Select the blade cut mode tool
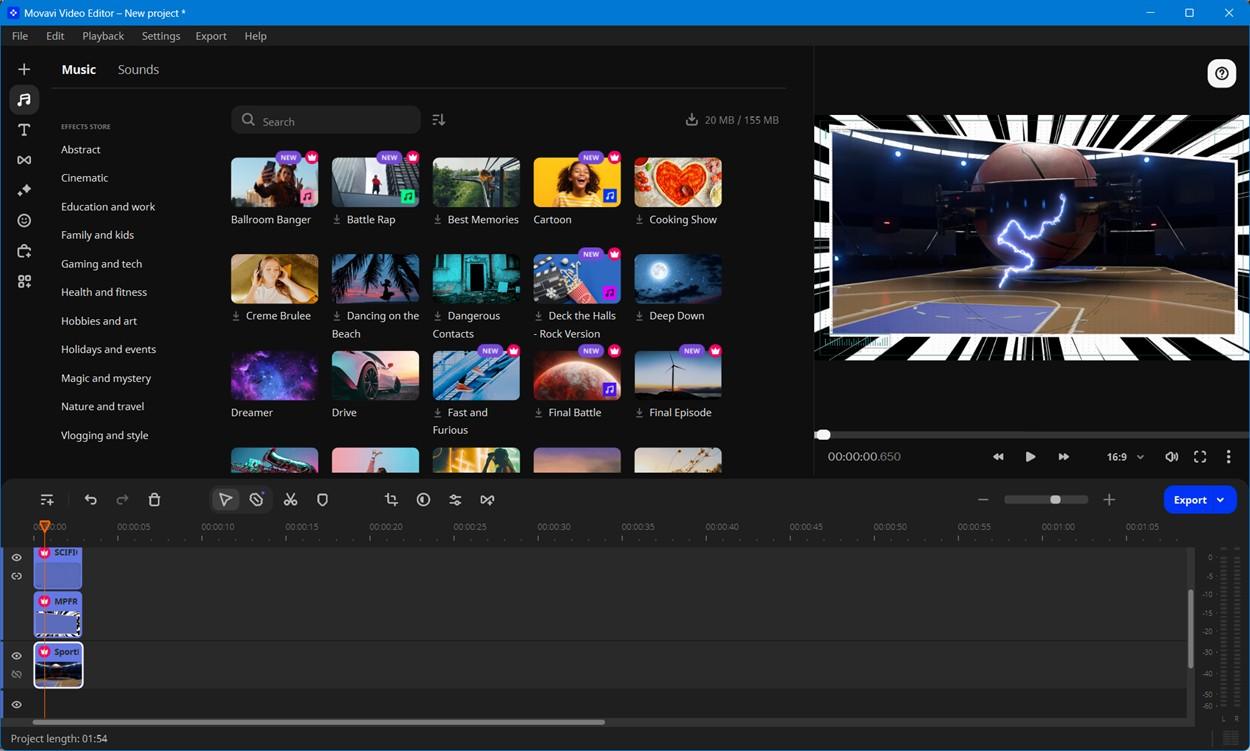Image resolution: width=1250 pixels, height=751 pixels. 257,500
